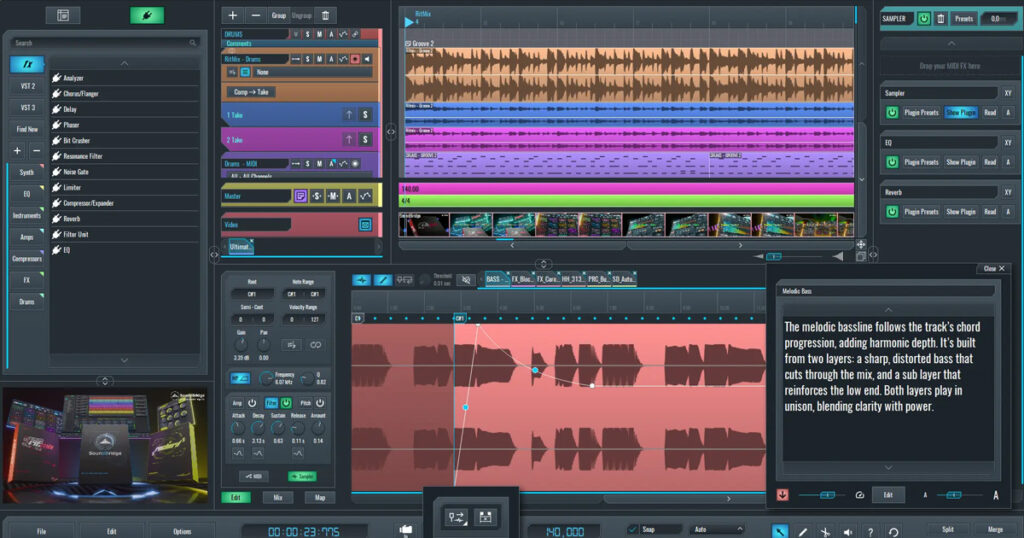Solo the 1 Take lane
This screenshot has width=1024, height=538.
[x=365, y=115]
